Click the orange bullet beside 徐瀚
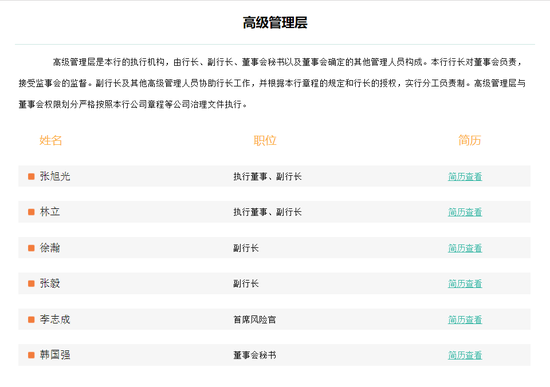The image size is (550, 387). (x=31, y=248)
